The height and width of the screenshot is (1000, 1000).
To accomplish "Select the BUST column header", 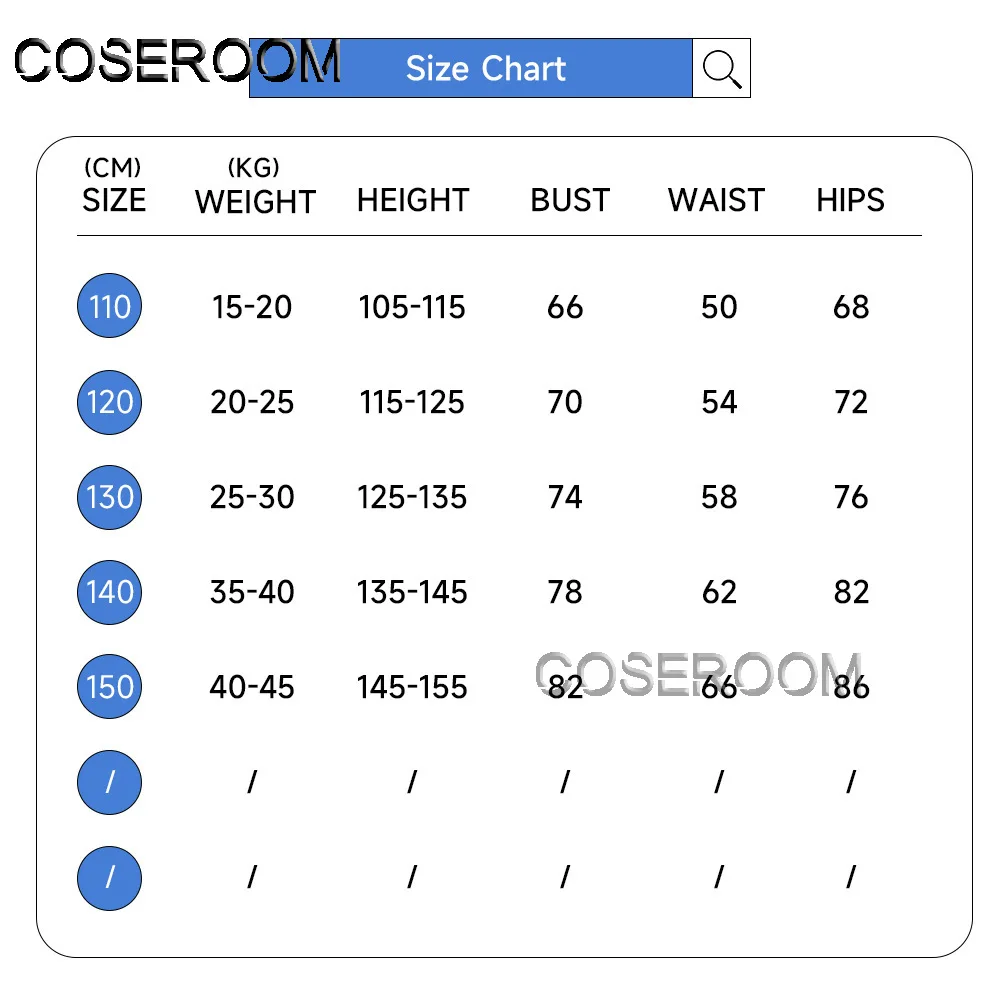I will point(569,200).
